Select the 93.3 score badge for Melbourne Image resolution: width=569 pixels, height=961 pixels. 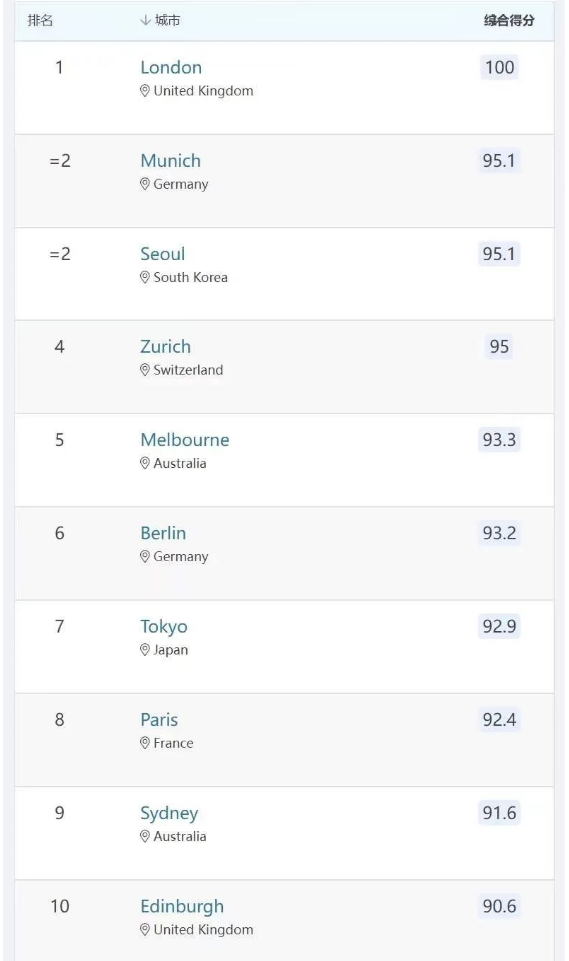pos(499,439)
